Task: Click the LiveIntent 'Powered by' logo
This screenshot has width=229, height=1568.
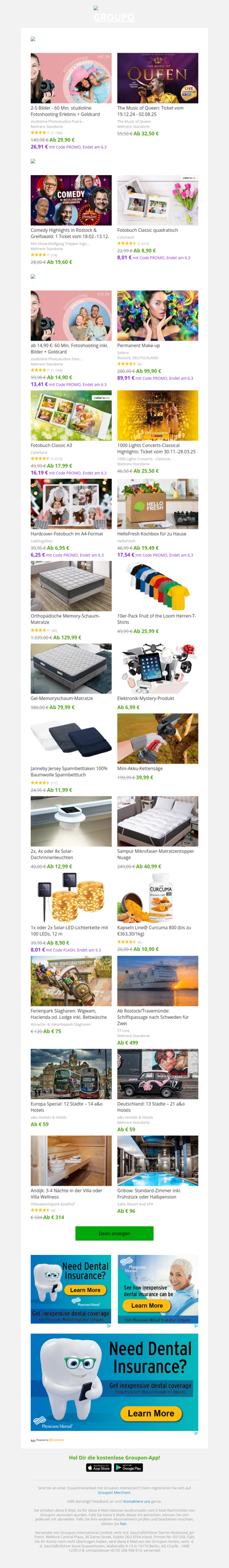Action: point(50,1440)
